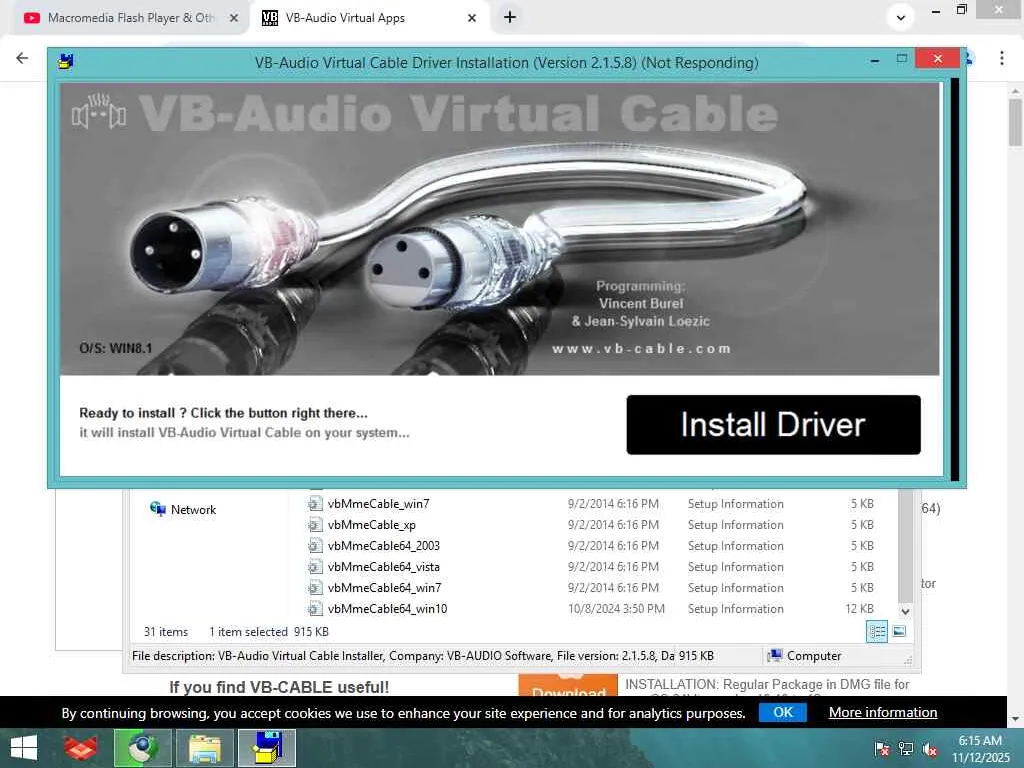Click icon of vbMmeCable_win7 file
The height and width of the screenshot is (768, 1024).
click(315, 504)
